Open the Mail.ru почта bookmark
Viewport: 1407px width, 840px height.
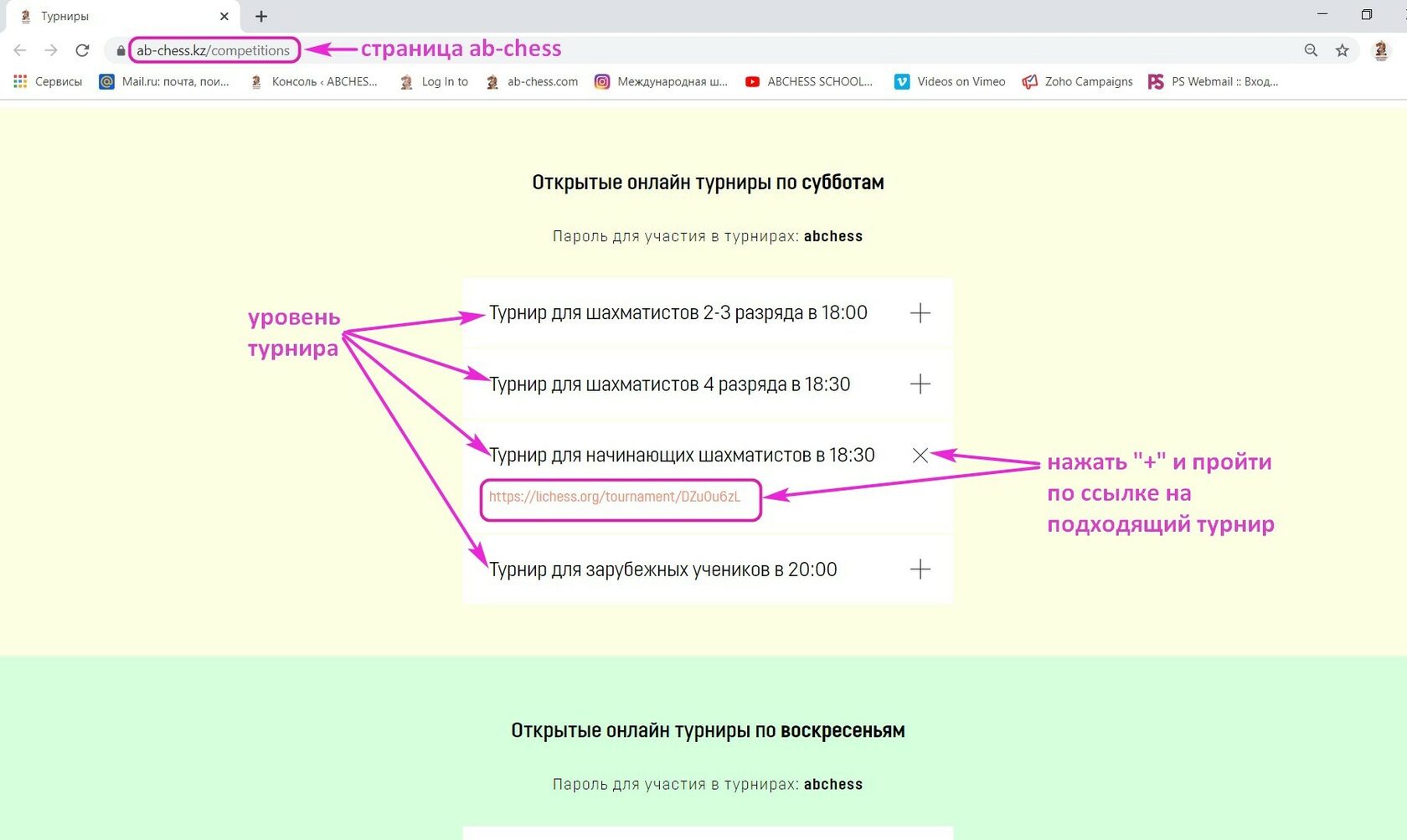click(164, 81)
